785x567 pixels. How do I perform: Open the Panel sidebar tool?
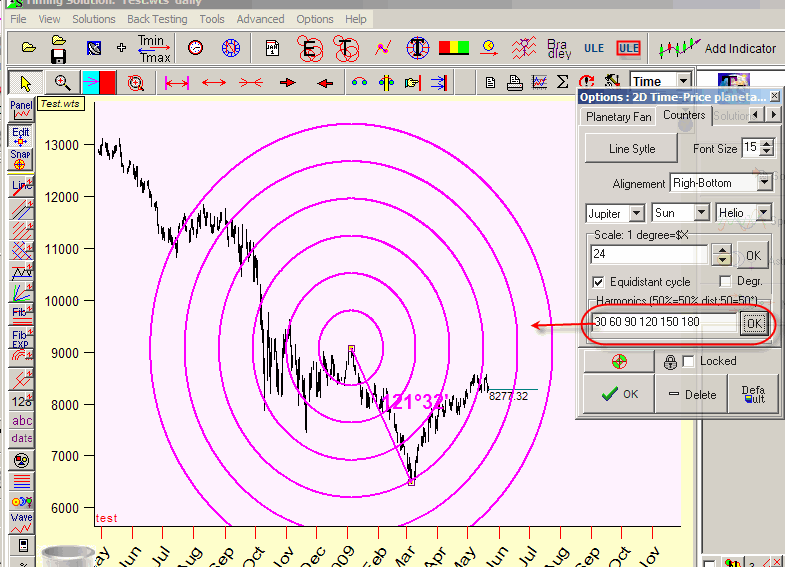21,110
